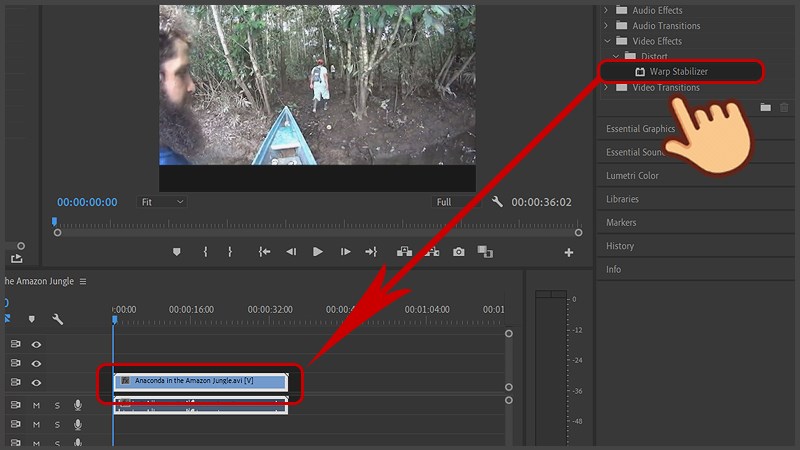Expand the Audio Effects folder
The image size is (800, 450).
tap(606, 10)
